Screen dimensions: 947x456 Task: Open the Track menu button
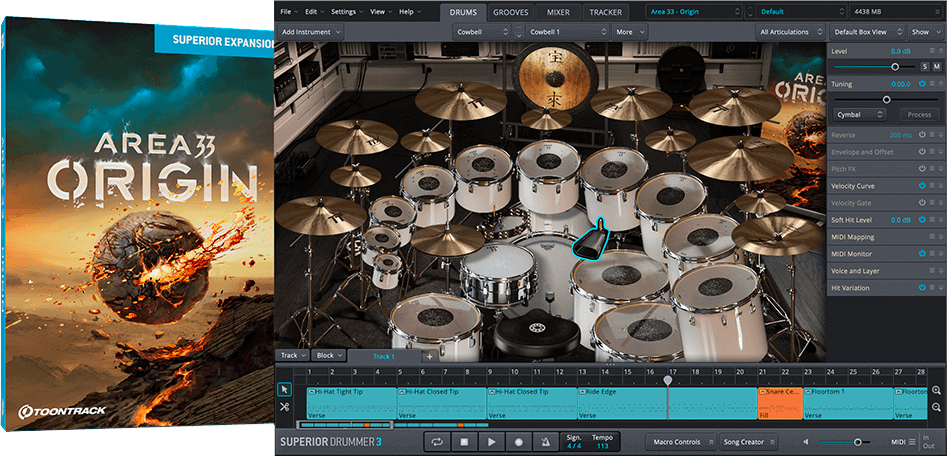(293, 356)
